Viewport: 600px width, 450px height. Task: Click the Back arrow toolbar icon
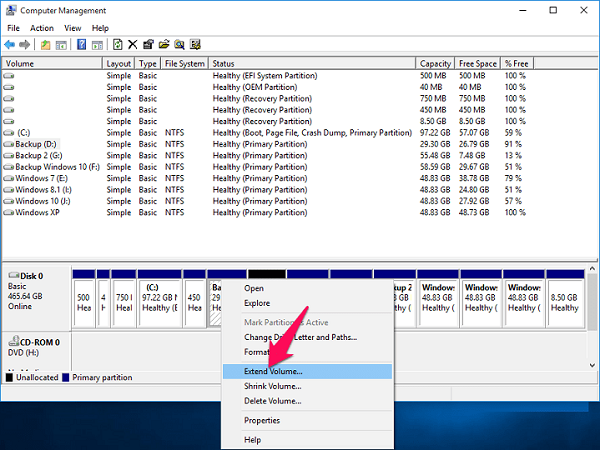pyautogui.click(x=11, y=45)
